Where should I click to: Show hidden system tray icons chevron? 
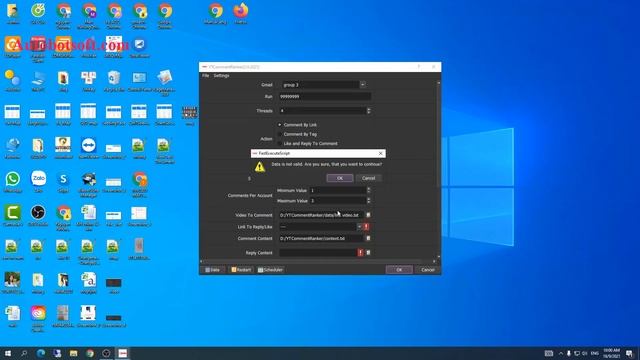(x=561, y=353)
